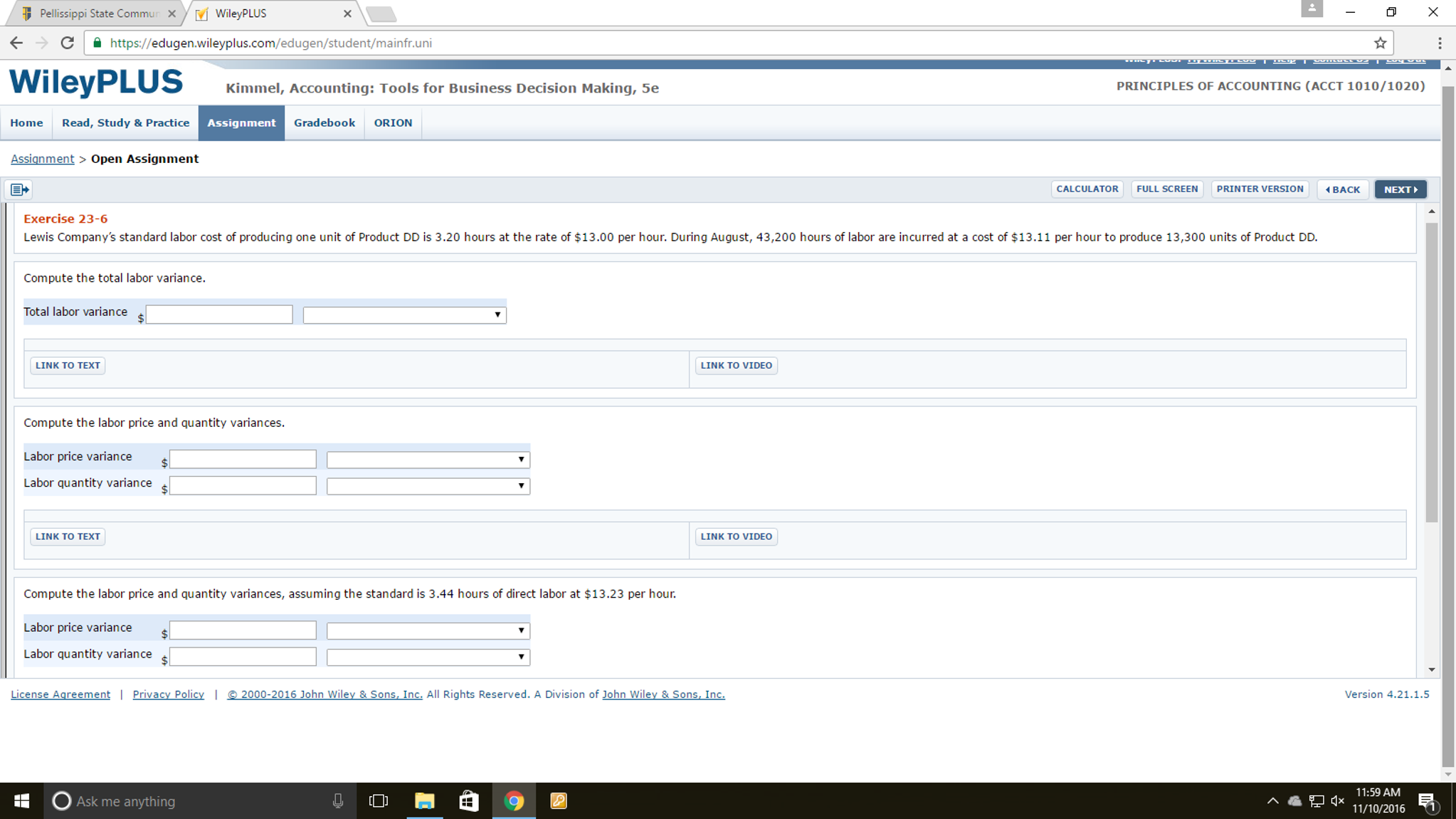Open the first Labor quantity variance dropdown
The height and width of the screenshot is (819, 1456).
tap(428, 486)
